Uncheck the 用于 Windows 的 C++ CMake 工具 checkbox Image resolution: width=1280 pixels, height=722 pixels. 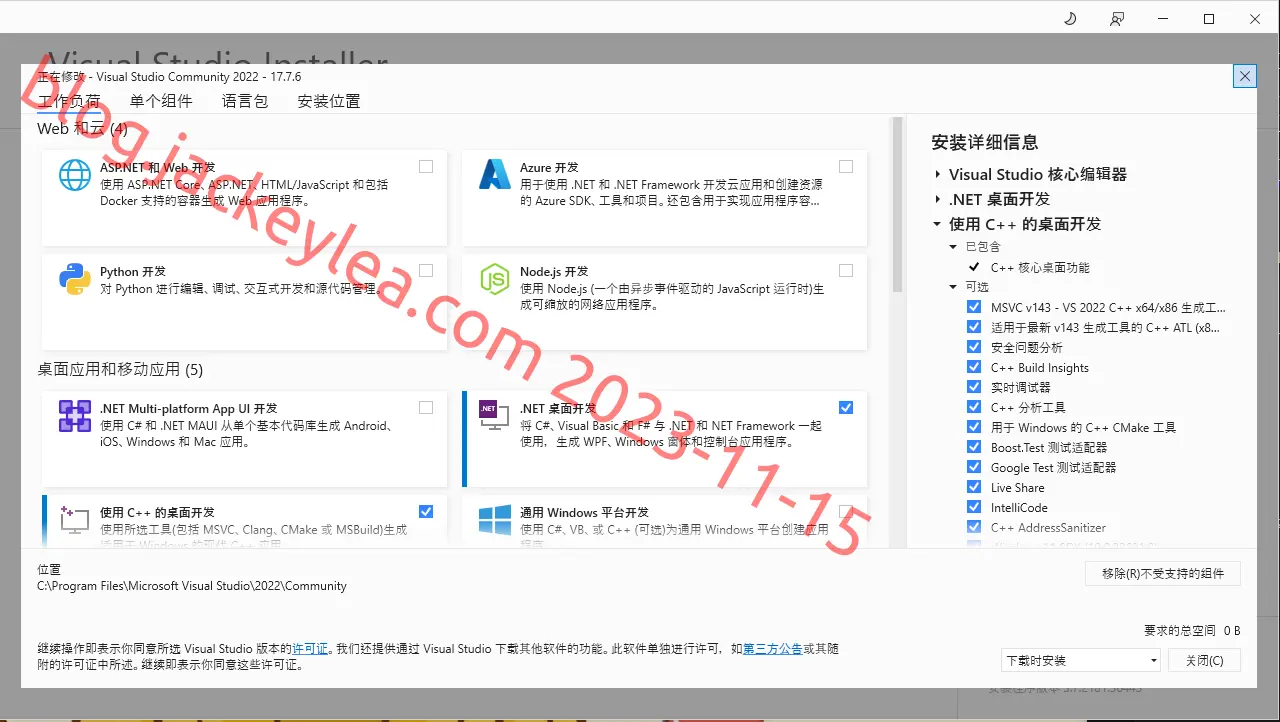click(974, 427)
